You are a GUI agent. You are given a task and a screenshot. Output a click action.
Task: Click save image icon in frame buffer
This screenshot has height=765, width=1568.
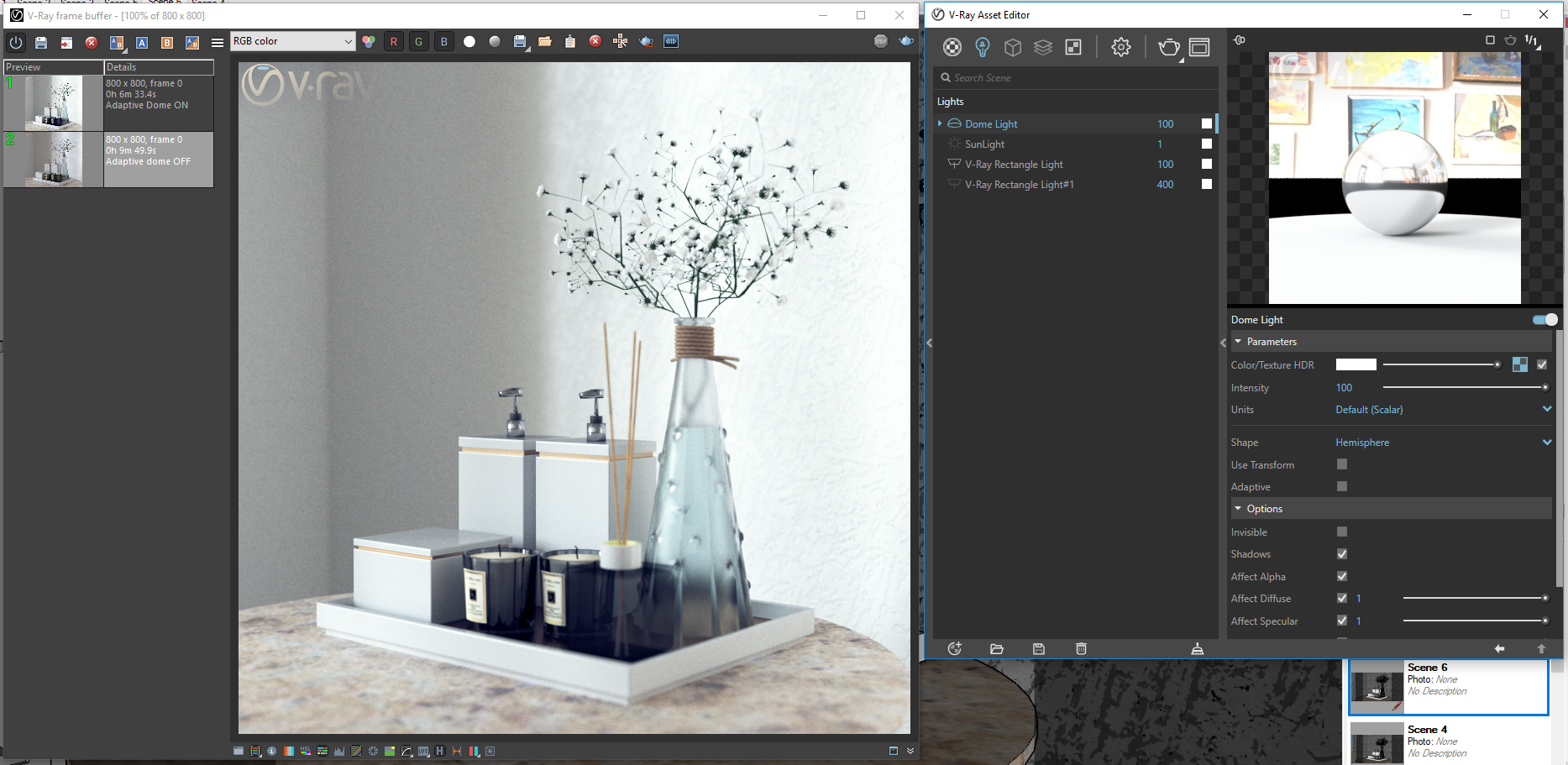coord(41,42)
